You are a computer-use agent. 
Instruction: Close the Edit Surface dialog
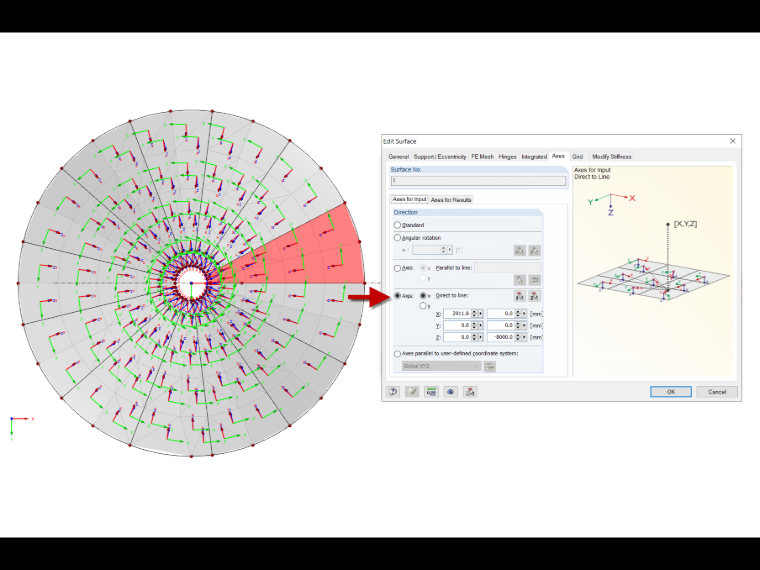(x=733, y=141)
